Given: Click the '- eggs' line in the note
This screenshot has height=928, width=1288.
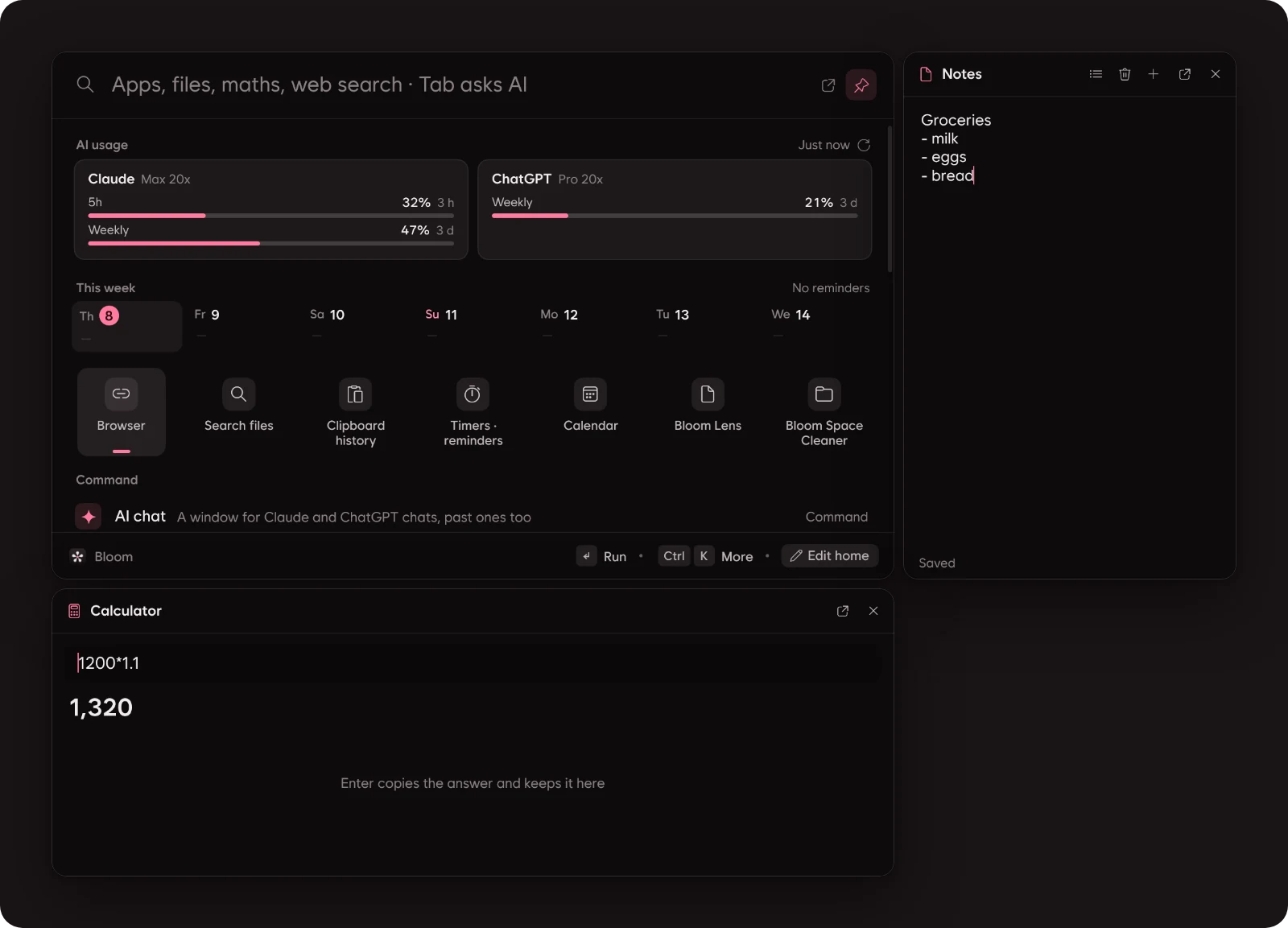Looking at the screenshot, I should 944,157.
